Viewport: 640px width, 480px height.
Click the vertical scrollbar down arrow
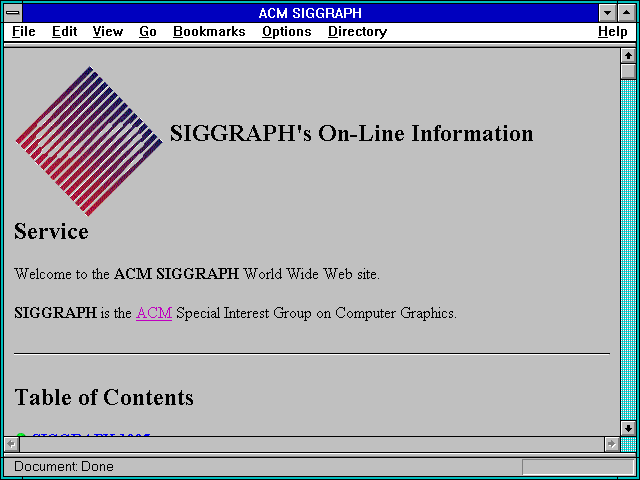(x=628, y=428)
